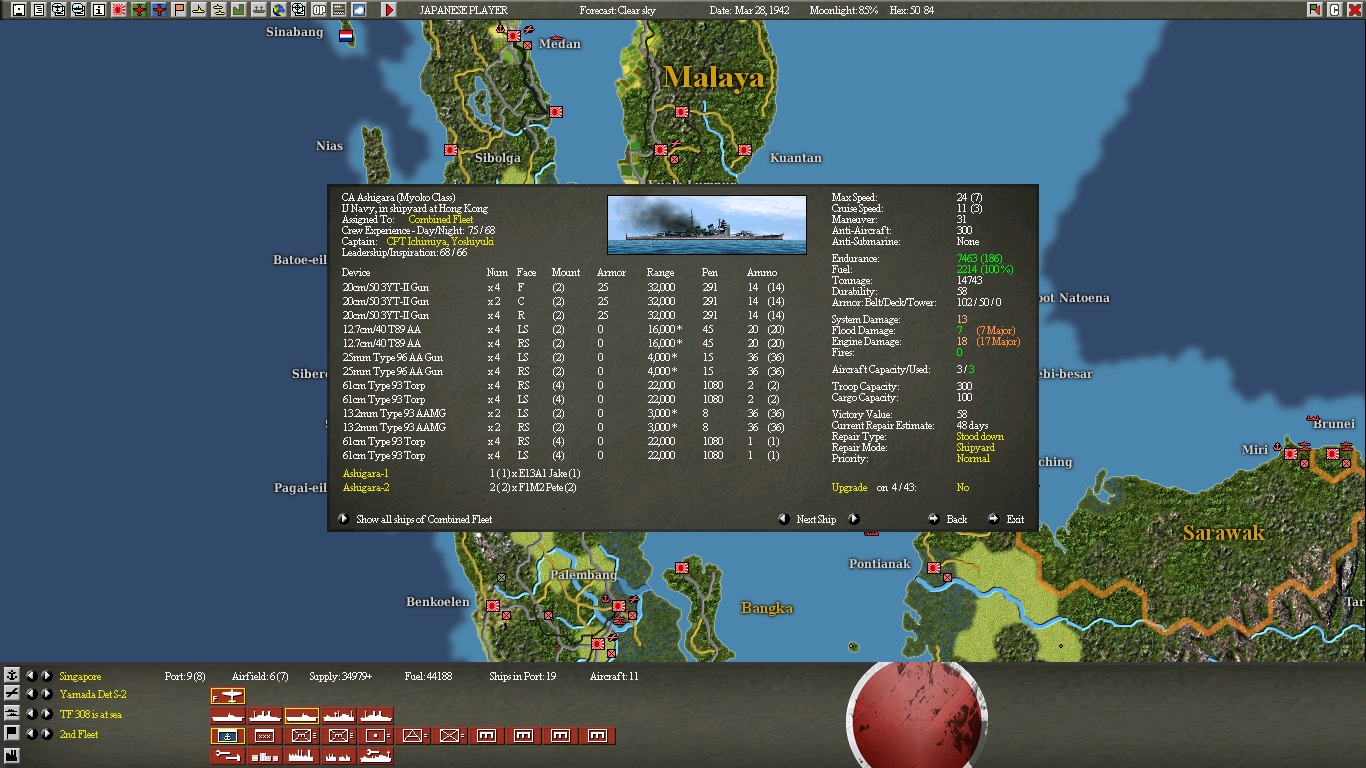The width and height of the screenshot is (1366, 768).
Task: Open captain 'CPT Ichimiya, Yoshiyuki' link
Action: [440, 242]
